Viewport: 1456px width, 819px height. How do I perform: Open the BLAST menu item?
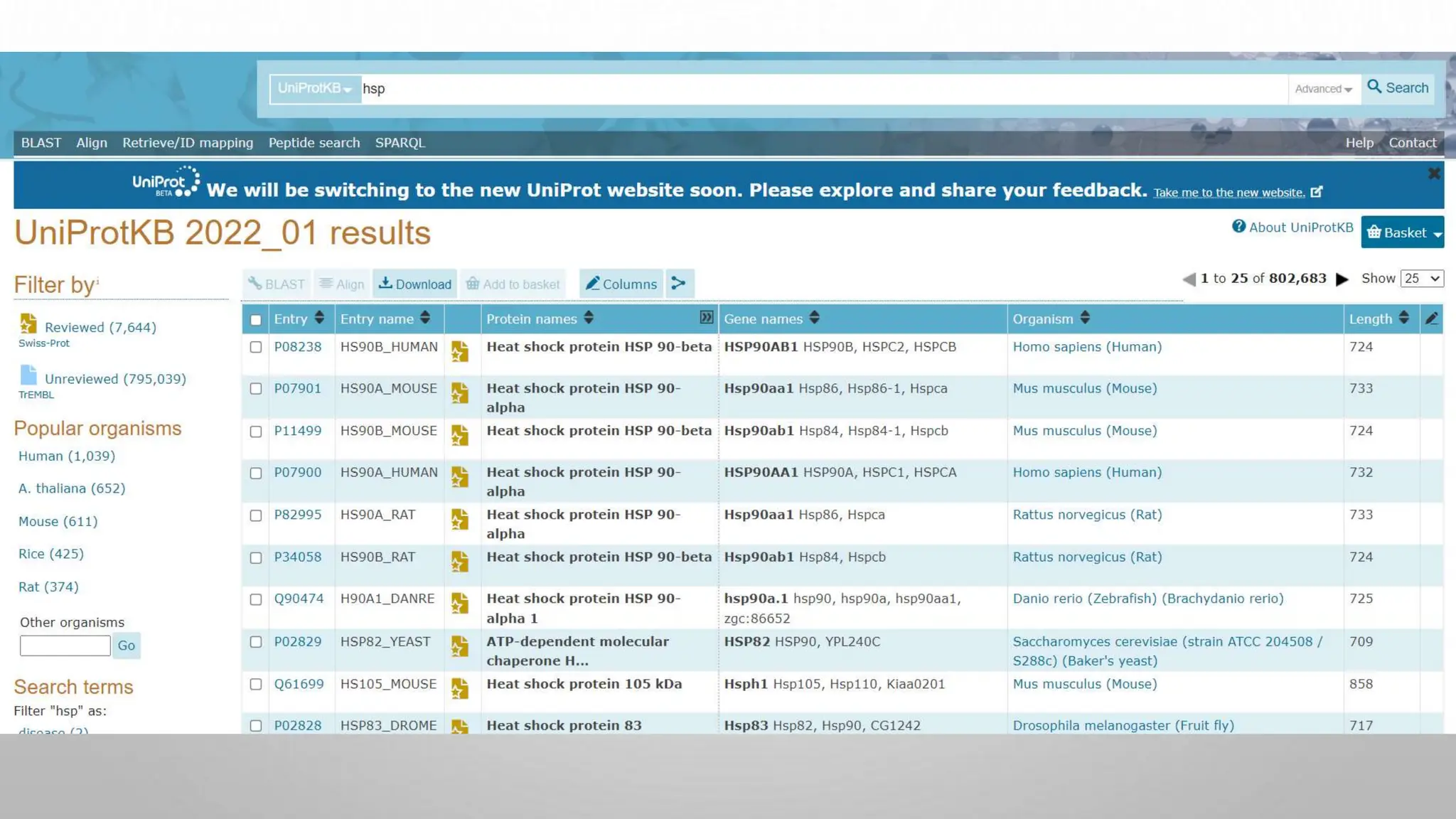point(41,143)
